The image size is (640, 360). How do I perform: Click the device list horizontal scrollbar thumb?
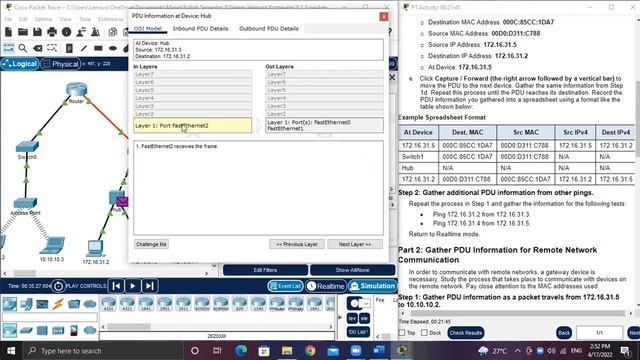coord(129,327)
